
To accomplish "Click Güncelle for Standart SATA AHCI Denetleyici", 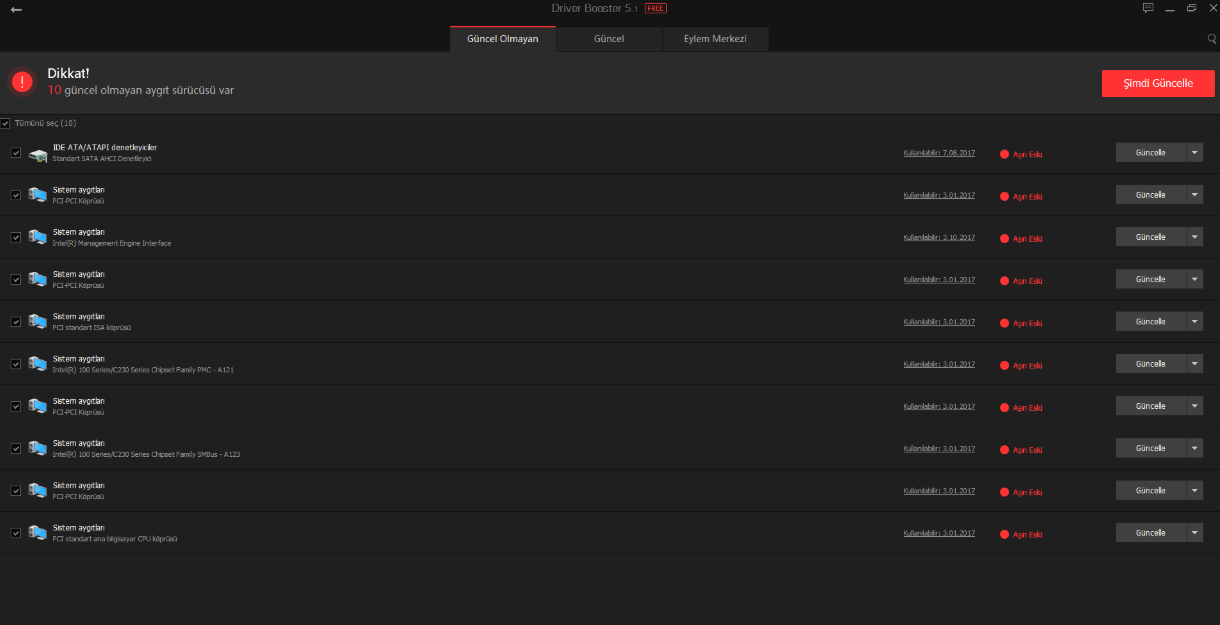I will pyautogui.click(x=1151, y=153).
